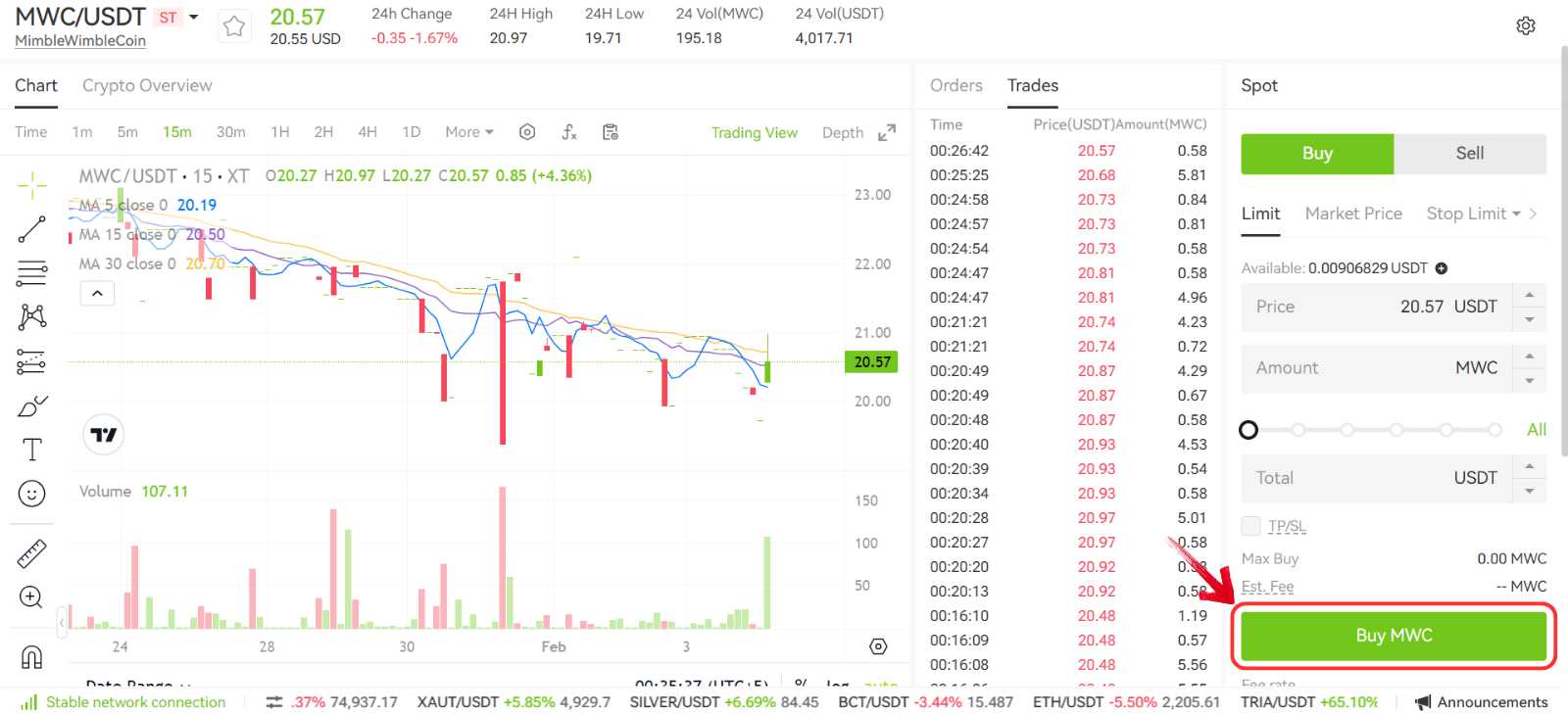
Task: Open chart settings hexagon icon in toolbar
Action: coord(527,132)
